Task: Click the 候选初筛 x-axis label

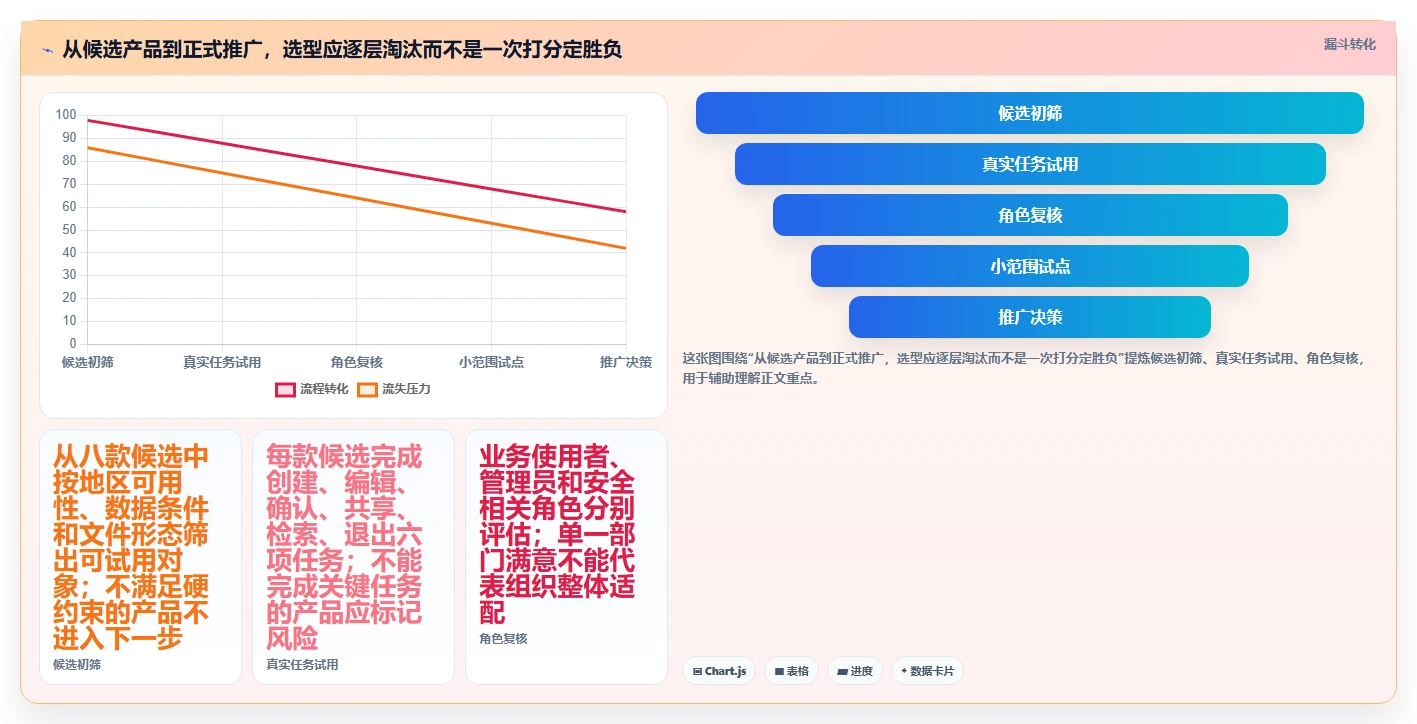Action: coord(88,362)
